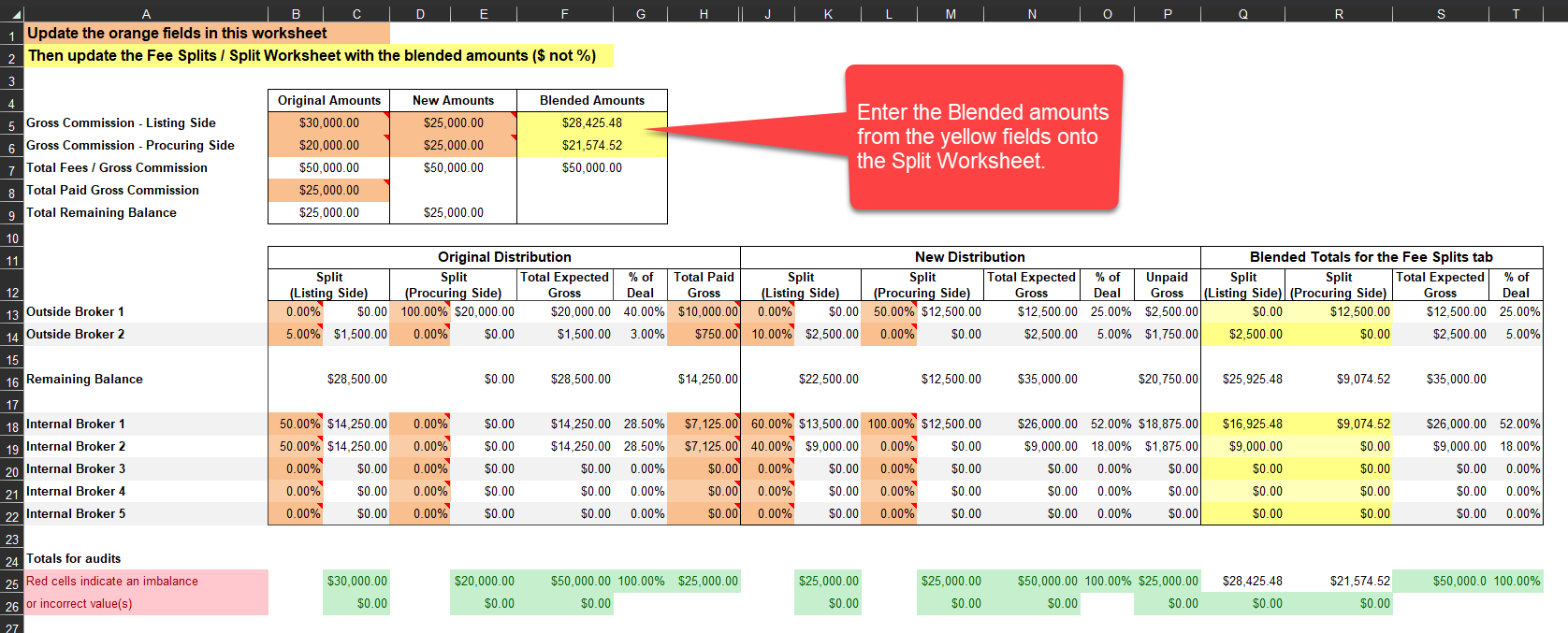The height and width of the screenshot is (633, 1568).
Task: Select the yellow $21,574.52 Blended Amounts cell
Action: pyautogui.click(x=591, y=146)
